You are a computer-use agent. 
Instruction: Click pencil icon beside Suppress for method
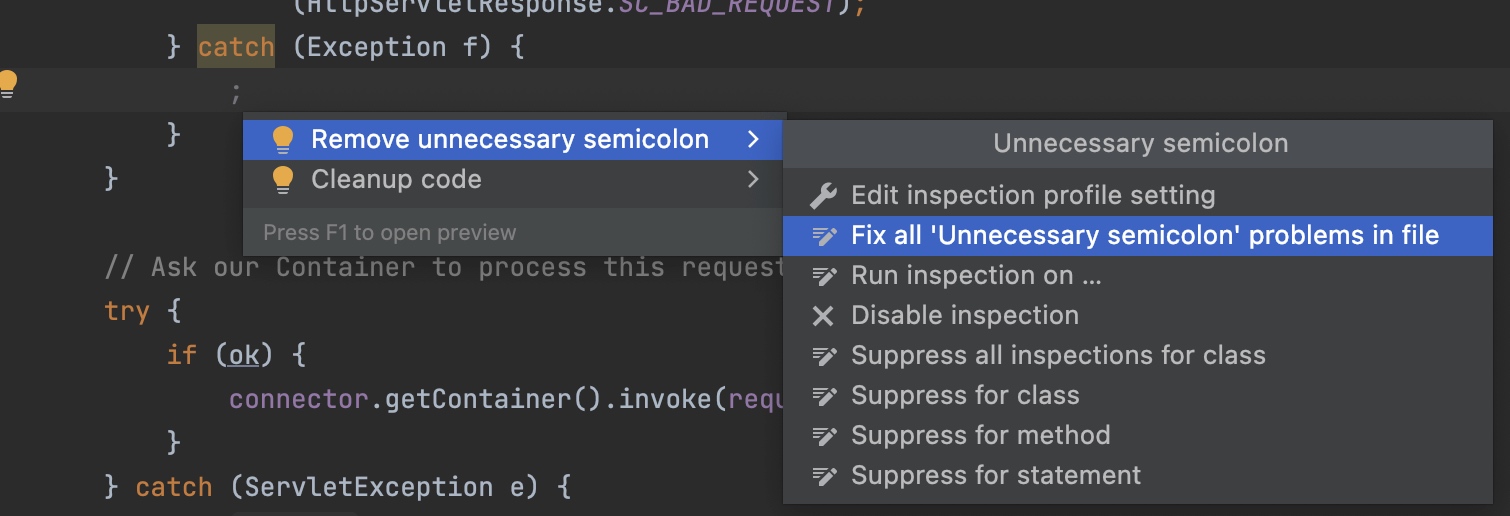click(823, 436)
